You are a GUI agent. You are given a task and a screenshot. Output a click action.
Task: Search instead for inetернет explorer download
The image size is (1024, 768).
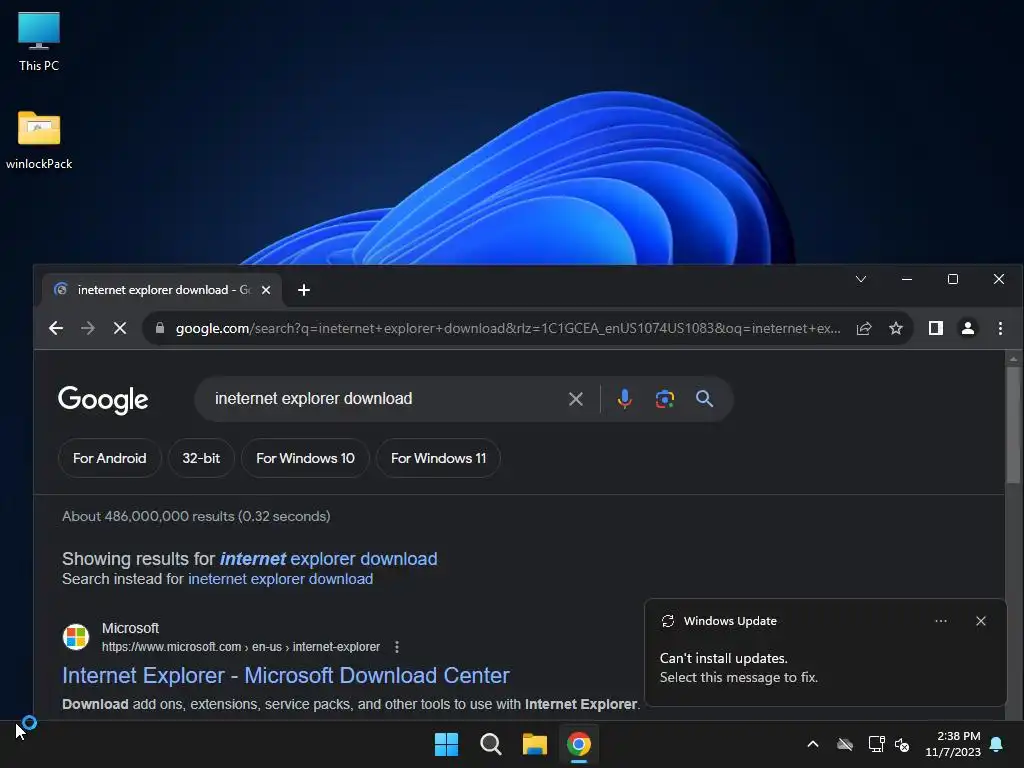(x=281, y=579)
